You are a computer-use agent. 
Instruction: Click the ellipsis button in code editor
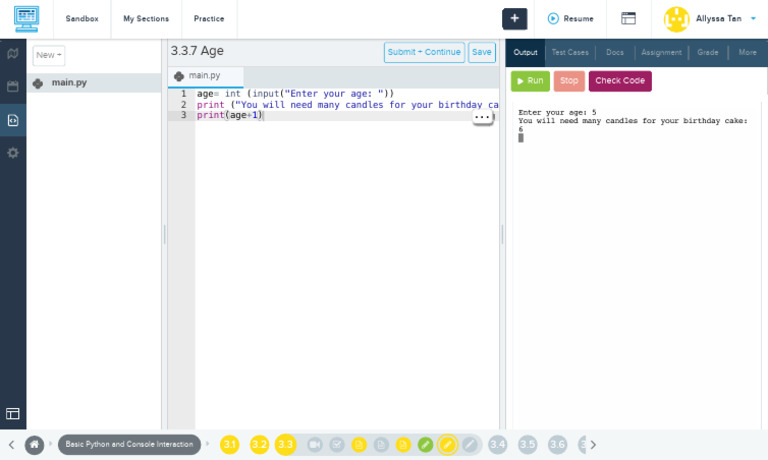(482, 117)
